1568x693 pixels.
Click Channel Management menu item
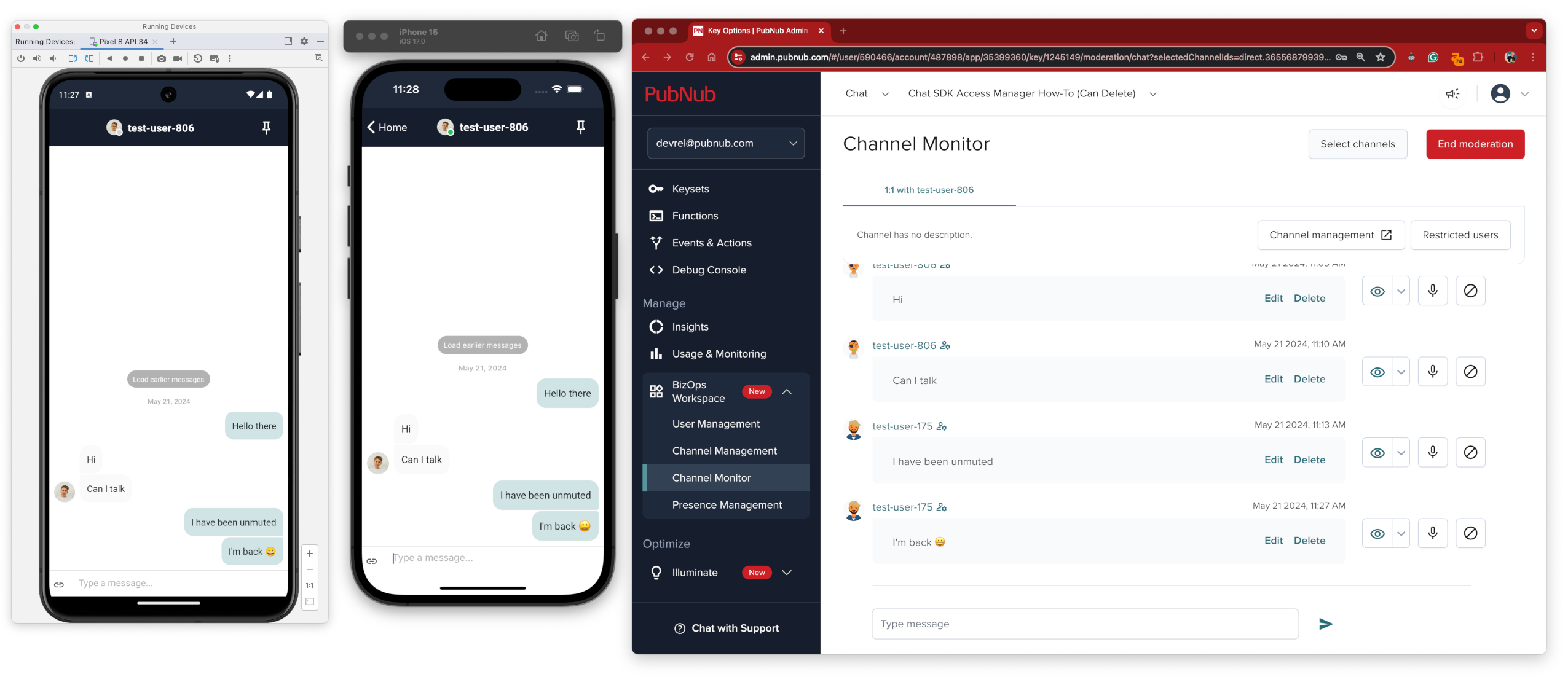[723, 450]
